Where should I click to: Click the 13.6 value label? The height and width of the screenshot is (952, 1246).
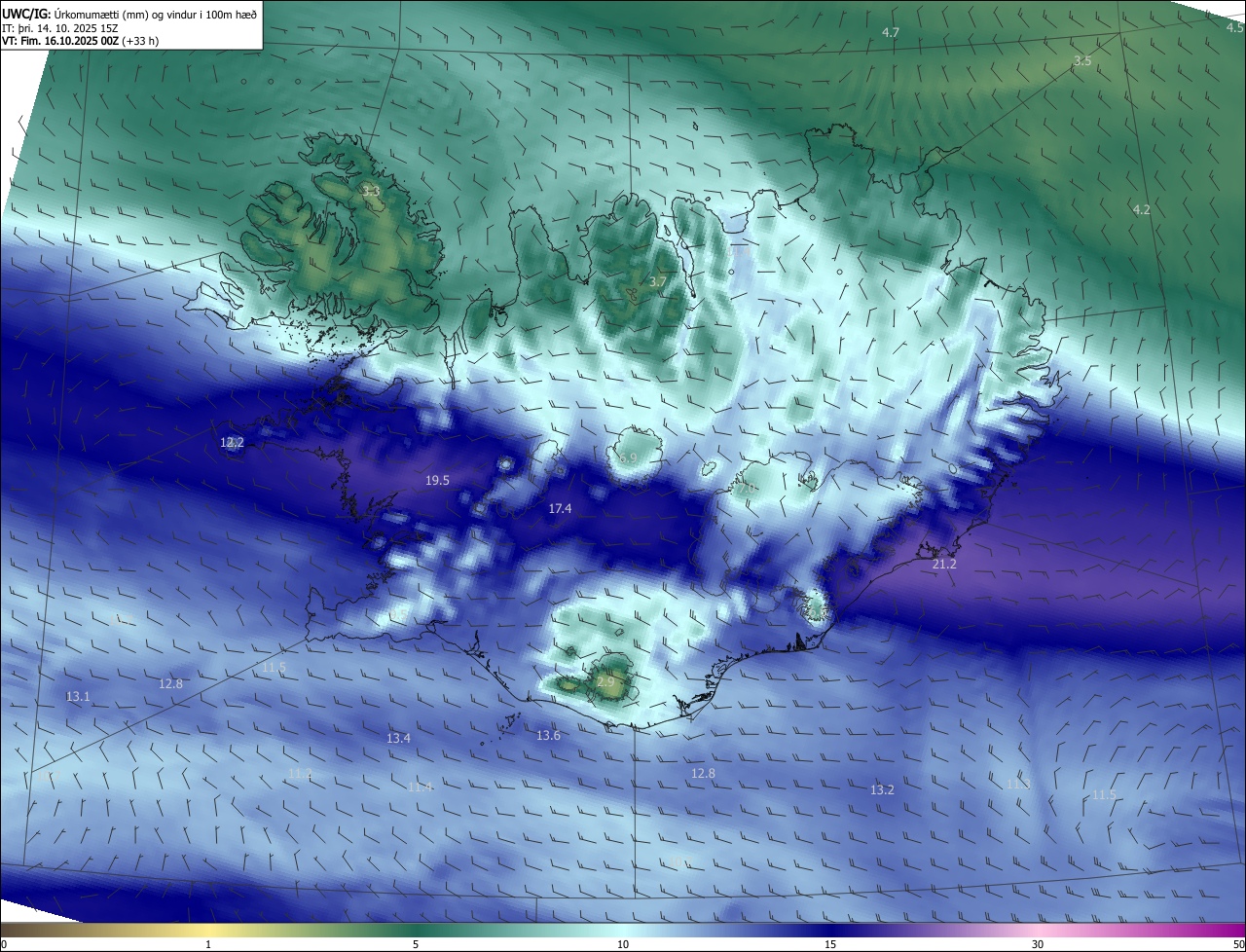click(x=548, y=736)
